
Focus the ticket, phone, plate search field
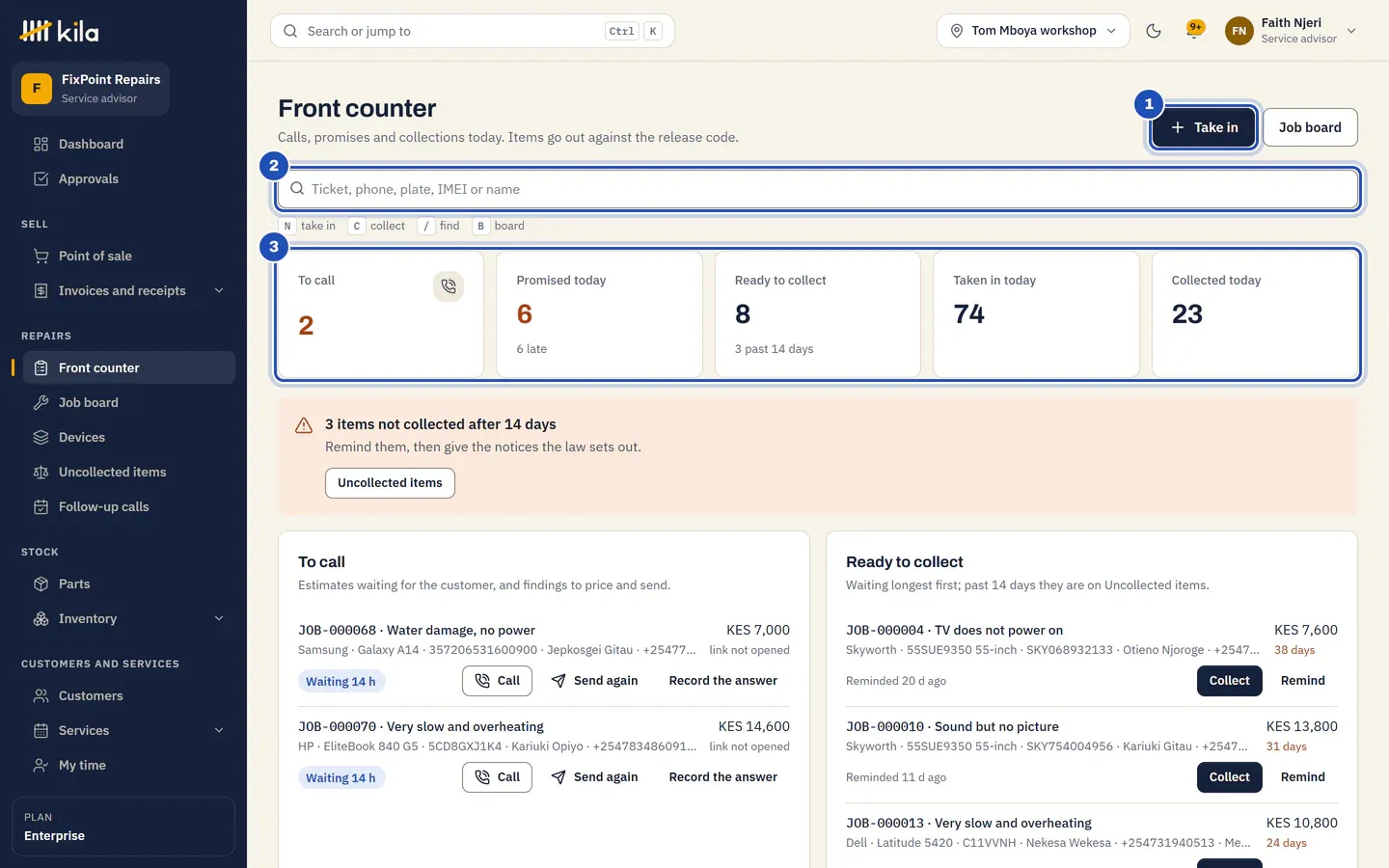(x=818, y=189)
